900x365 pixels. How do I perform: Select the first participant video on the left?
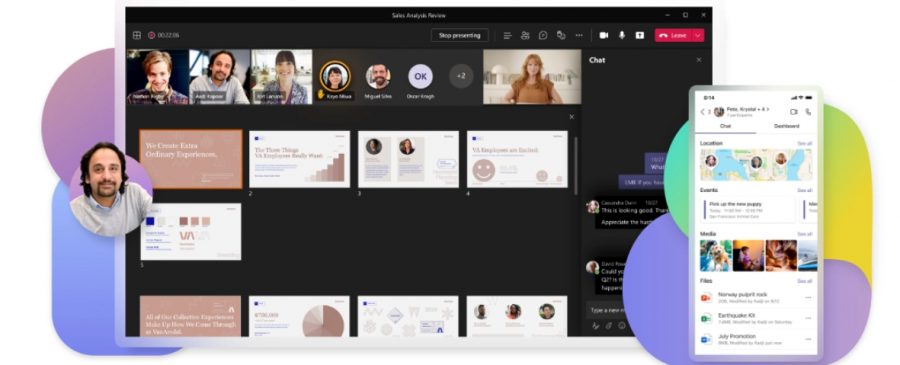158,76
